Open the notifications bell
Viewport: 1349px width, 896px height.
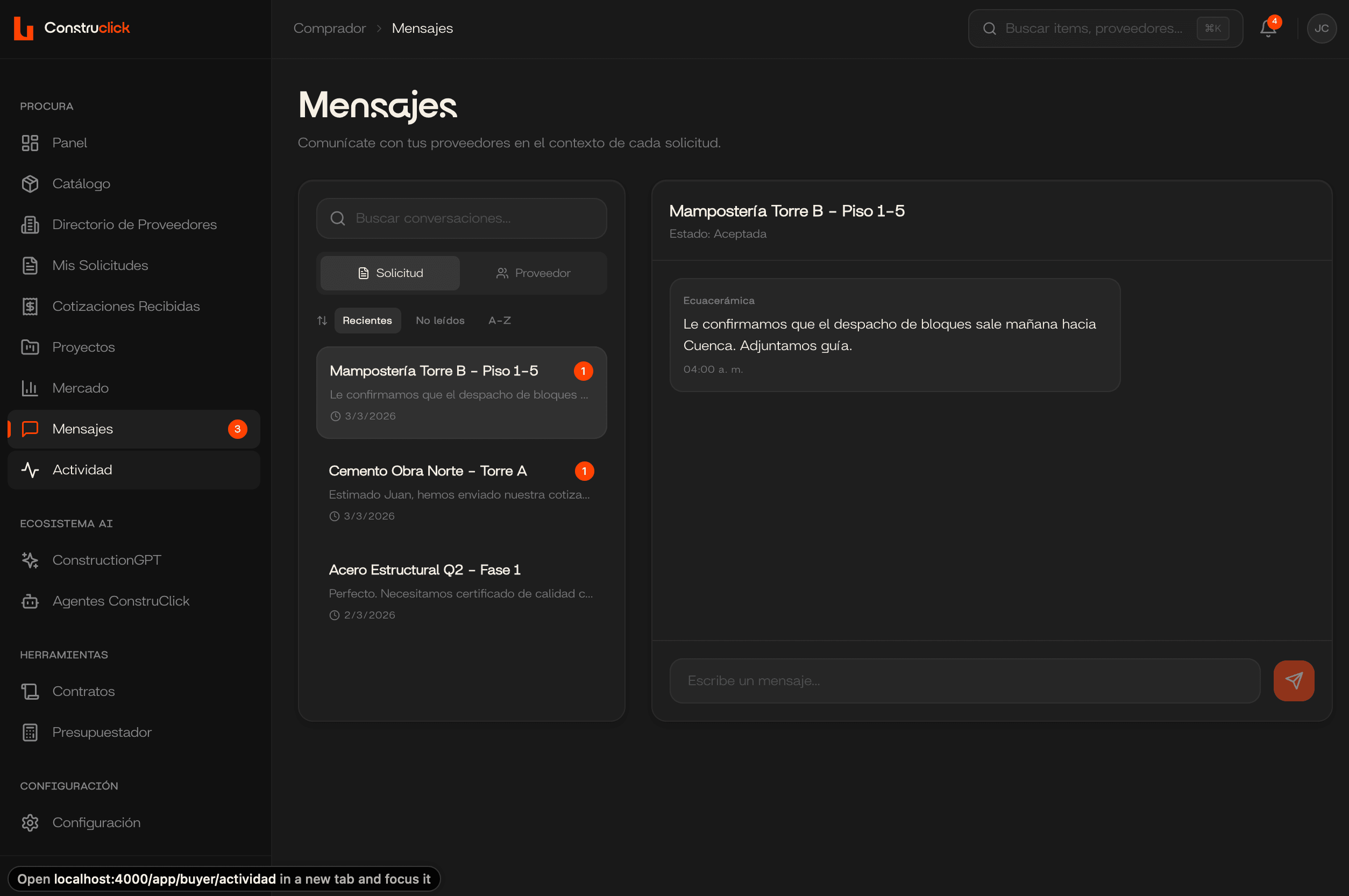(x=1268, y=28)
